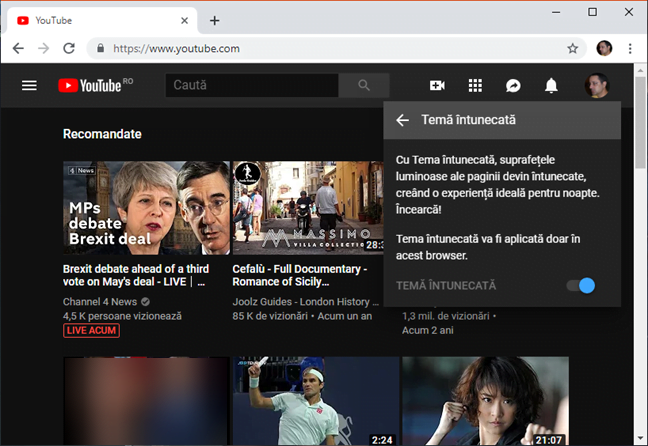Open the blurred video thumbnail

(x=146, y=401)
